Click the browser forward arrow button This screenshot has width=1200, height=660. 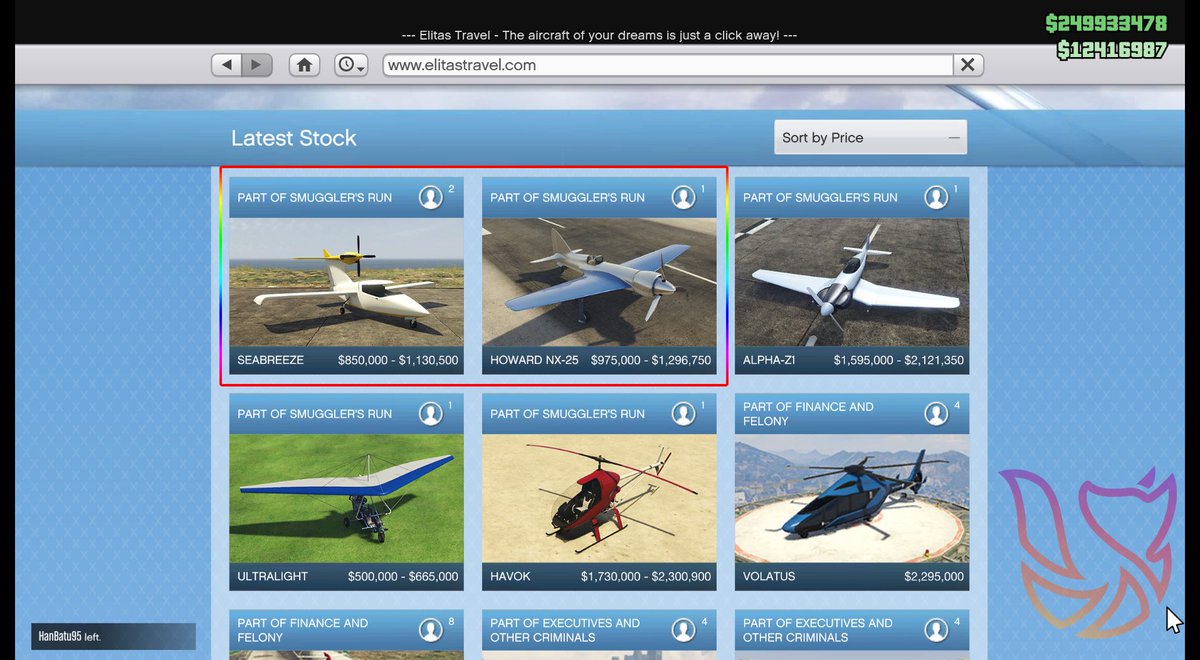pyautogui.click(x=257, y=65)
